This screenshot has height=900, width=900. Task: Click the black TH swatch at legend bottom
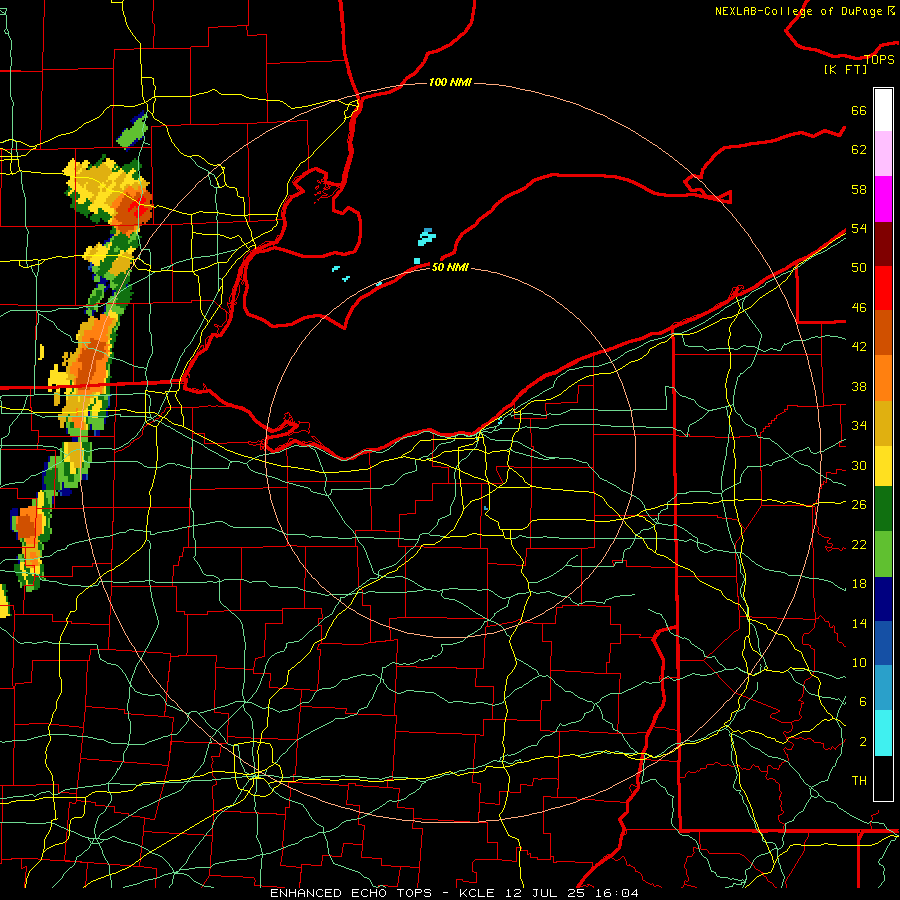tap(883, 778)
